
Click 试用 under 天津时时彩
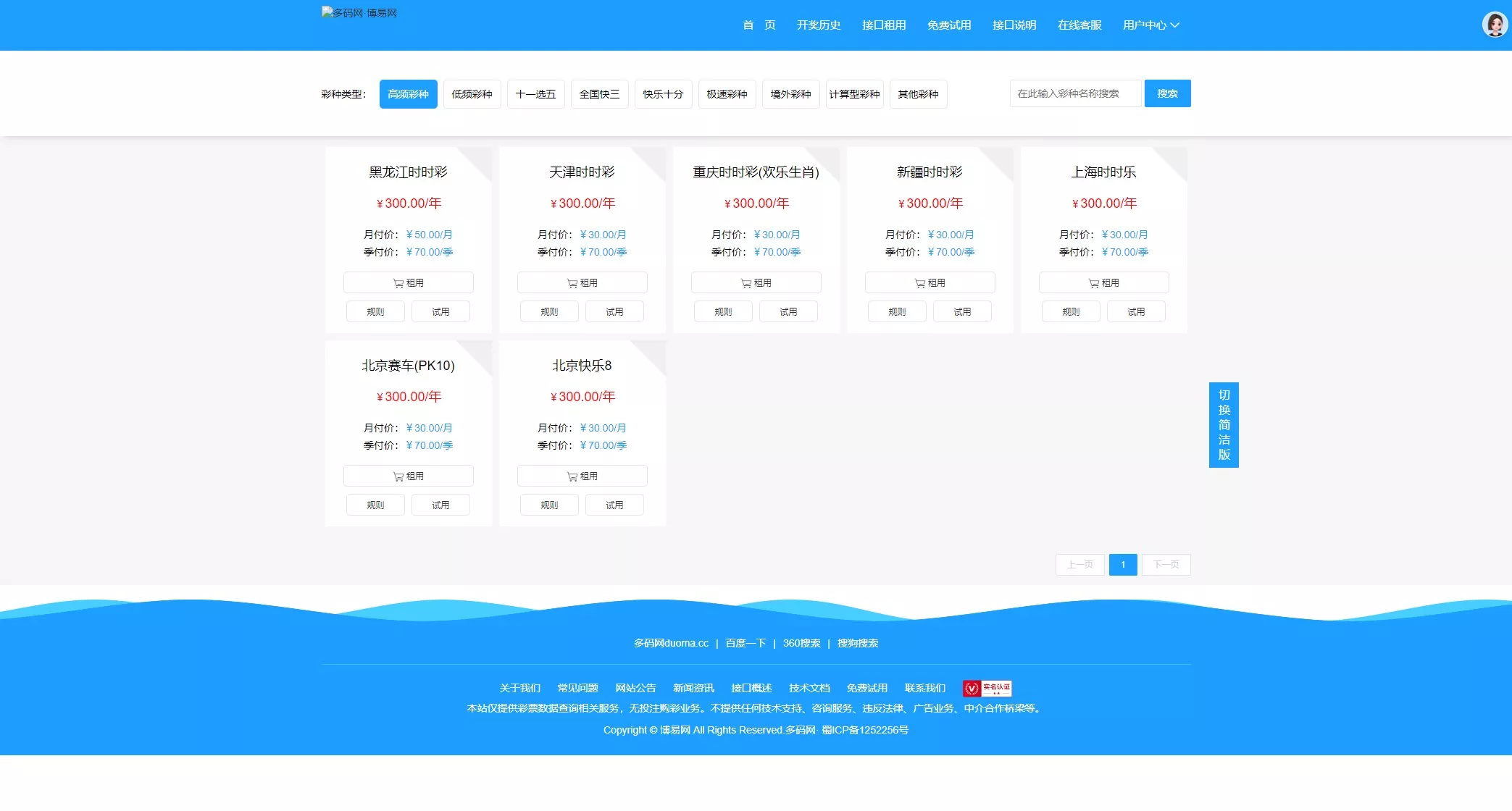614,311
